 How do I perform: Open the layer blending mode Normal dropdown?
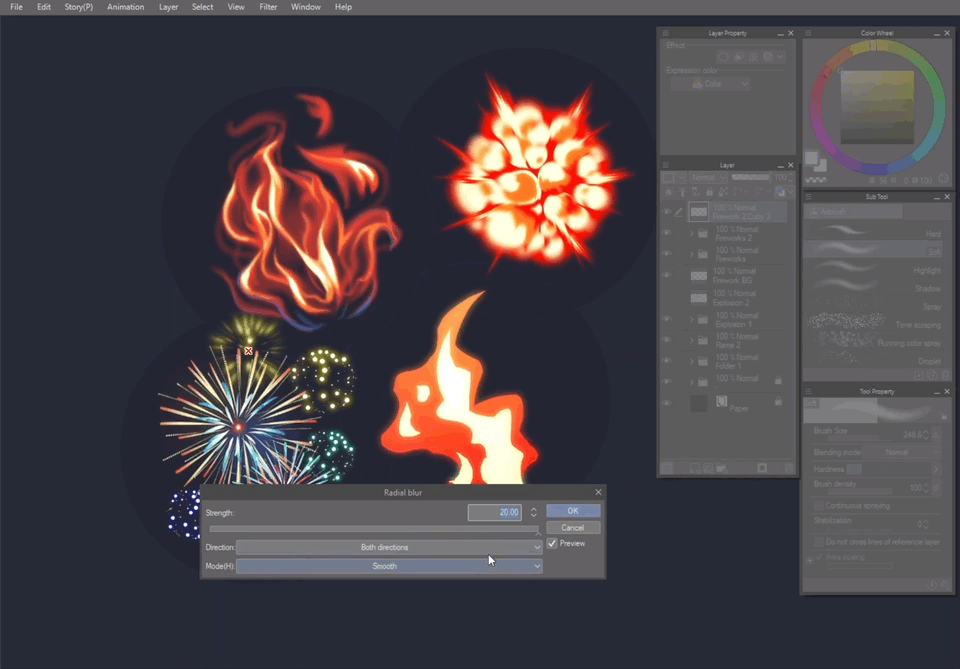point(708,178)
